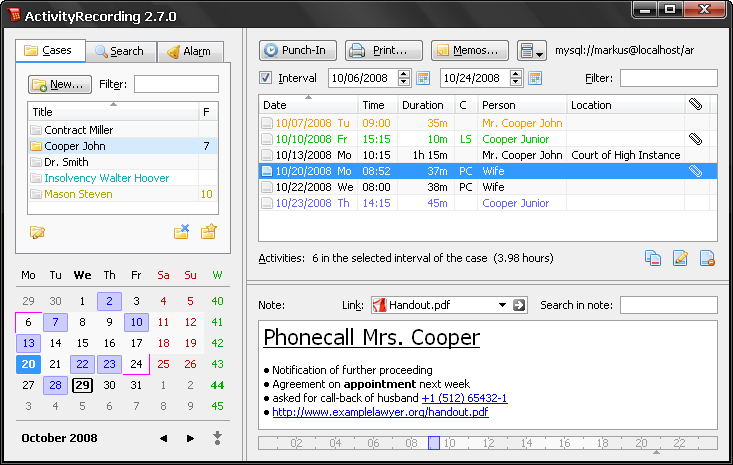Toggle the Interval checkbox
The width and height of the screenshot is (733, 465).
click(266, 78)
